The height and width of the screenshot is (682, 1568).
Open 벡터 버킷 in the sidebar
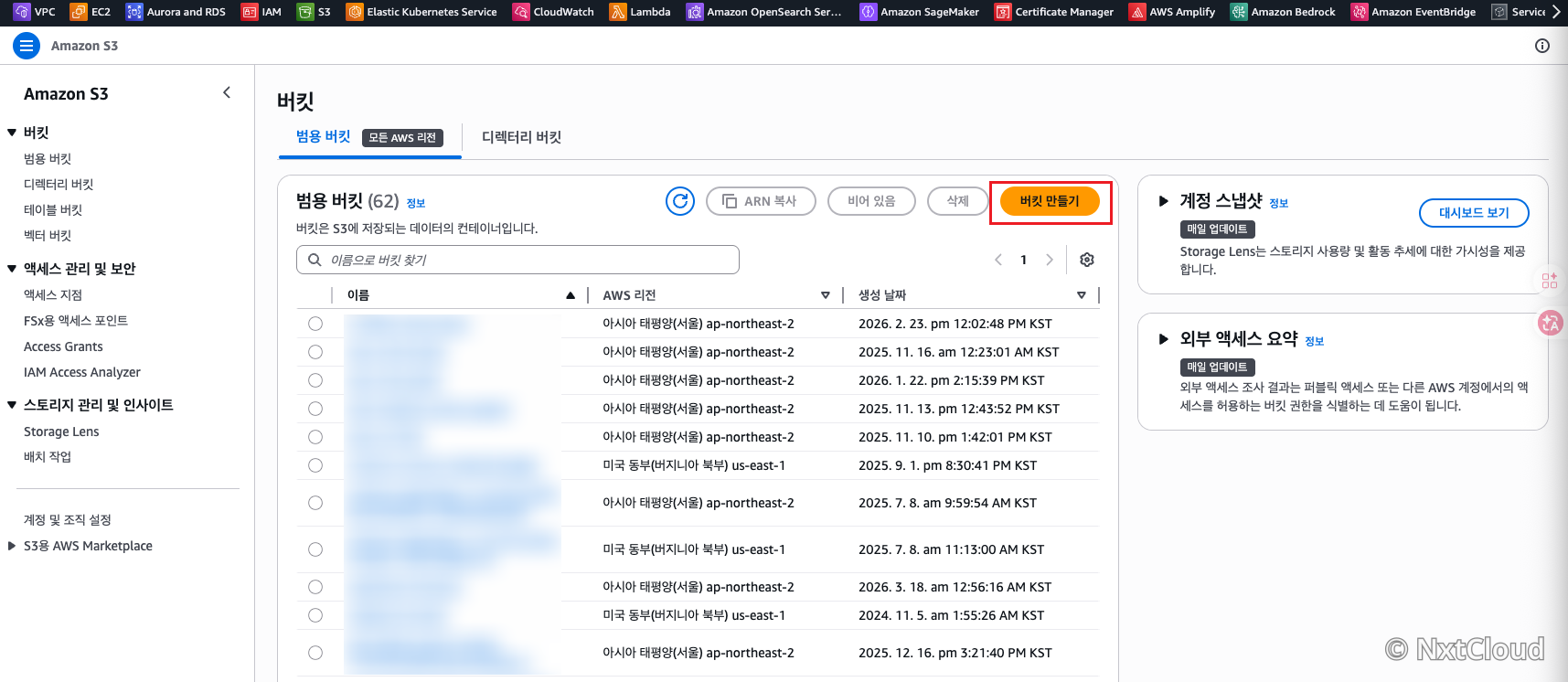(x=48, y=236)
